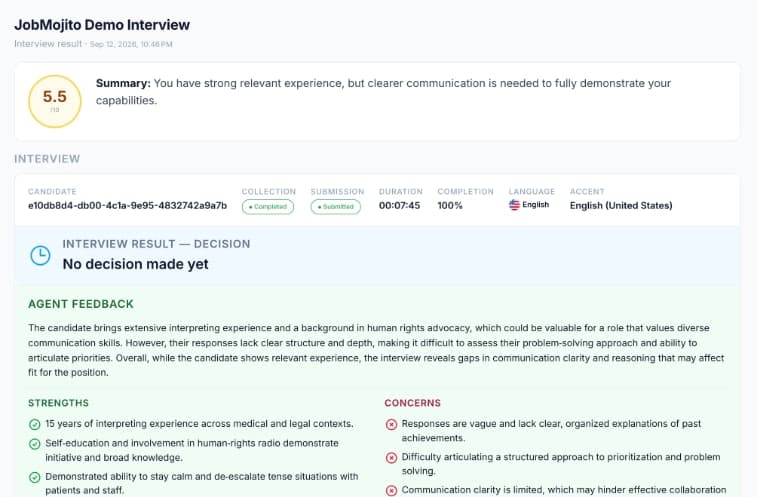Click the accent value English (United States)
757x497 pixels.
(x=621, y=205)
